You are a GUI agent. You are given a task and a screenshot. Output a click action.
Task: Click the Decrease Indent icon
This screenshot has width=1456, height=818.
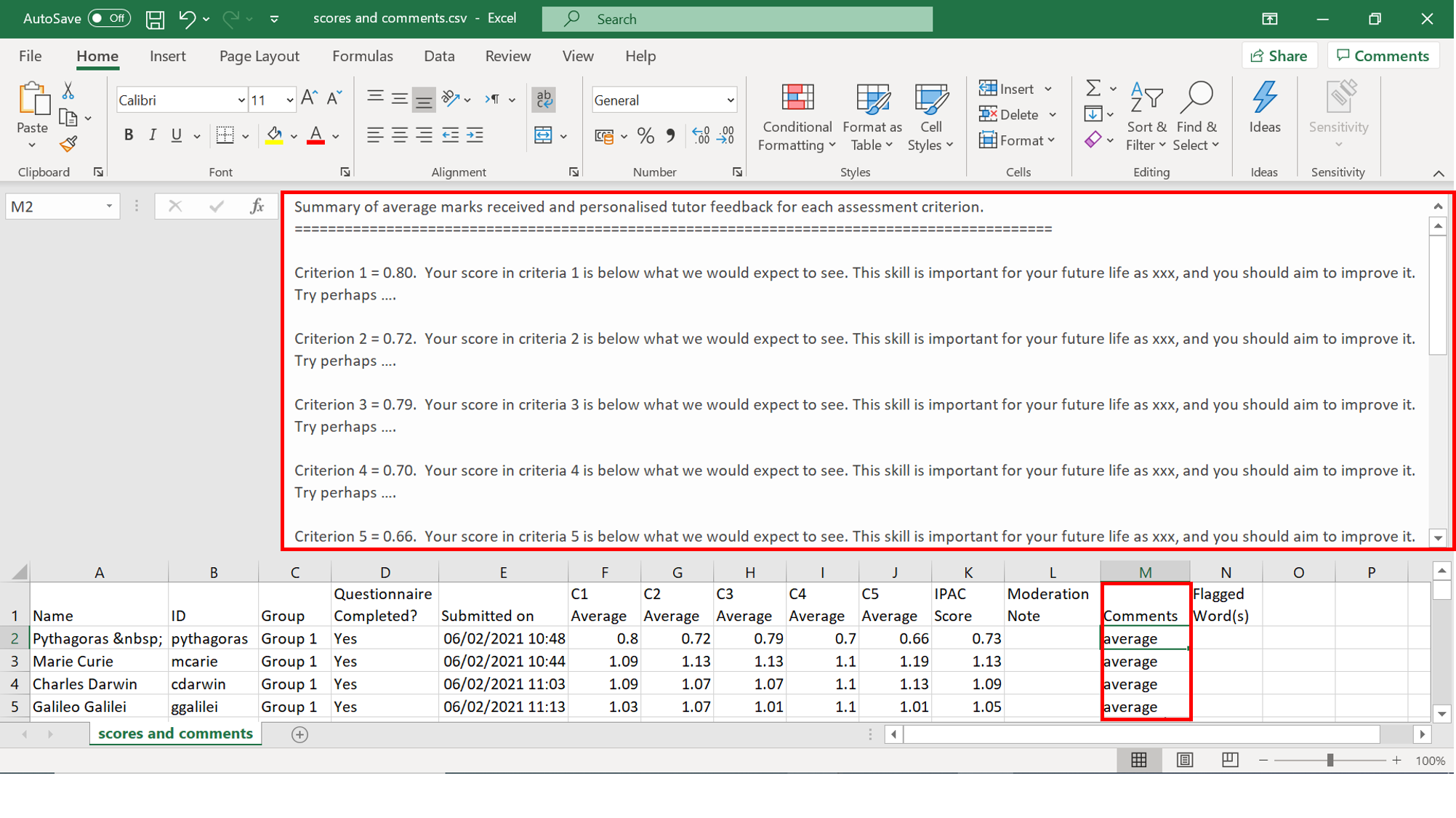451,135
